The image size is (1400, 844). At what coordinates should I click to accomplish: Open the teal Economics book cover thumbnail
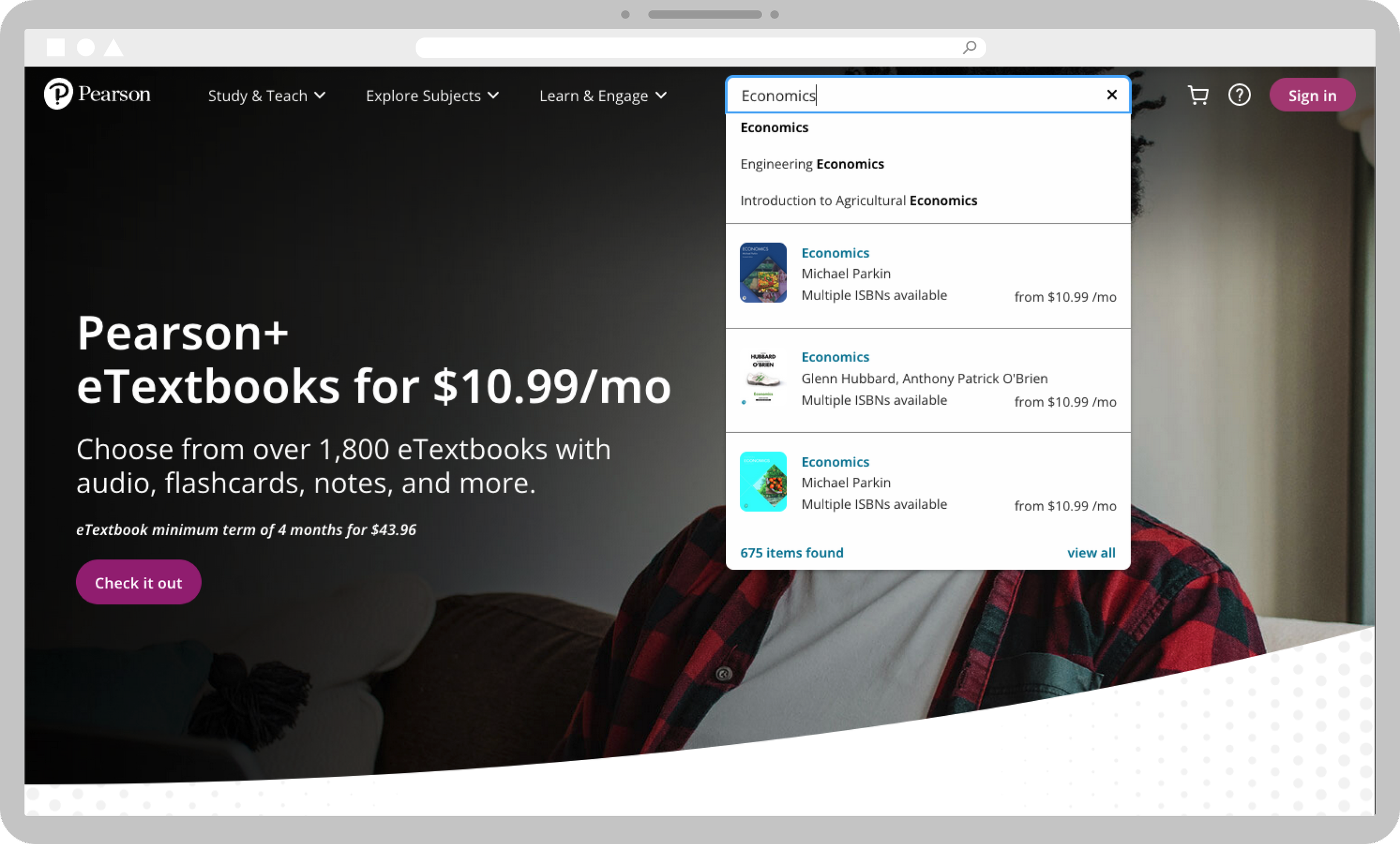pos(763,482)
